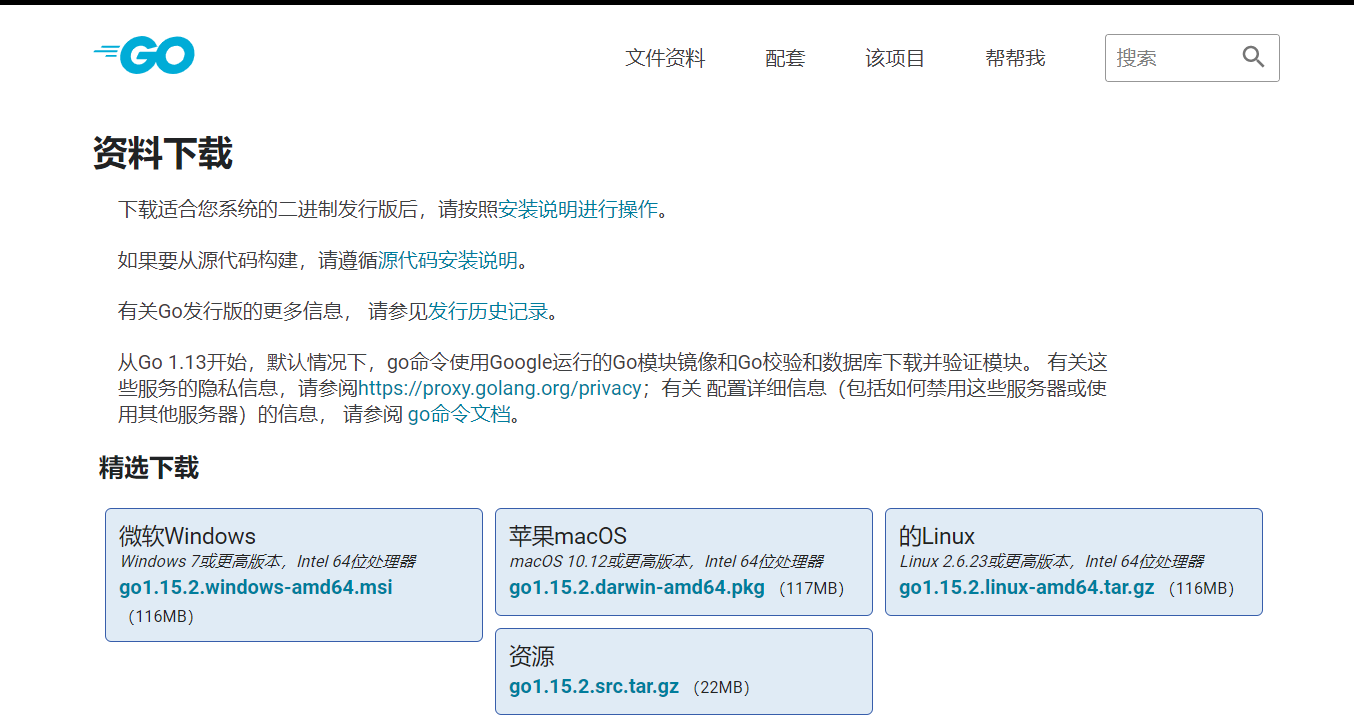Image resolution: width=1354 pixels, height=725 pixels.
Task: Click the 苹果macOS card title
Action: click(568, 536)
